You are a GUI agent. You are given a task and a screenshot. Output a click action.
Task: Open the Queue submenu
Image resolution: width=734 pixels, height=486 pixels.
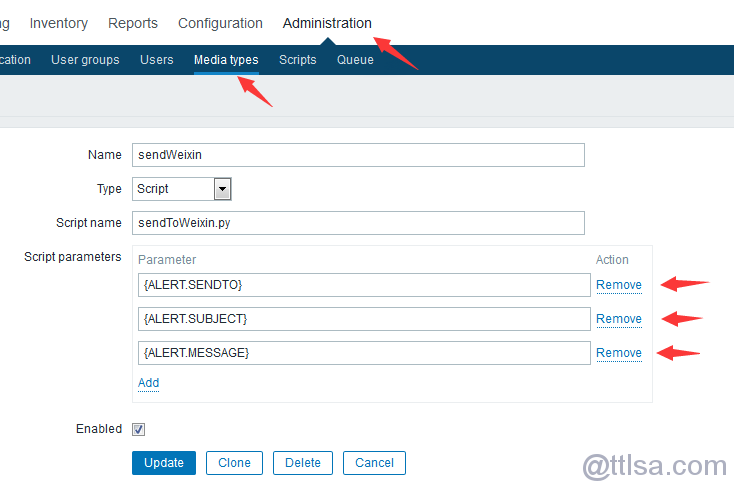click(x=355, y=60)
